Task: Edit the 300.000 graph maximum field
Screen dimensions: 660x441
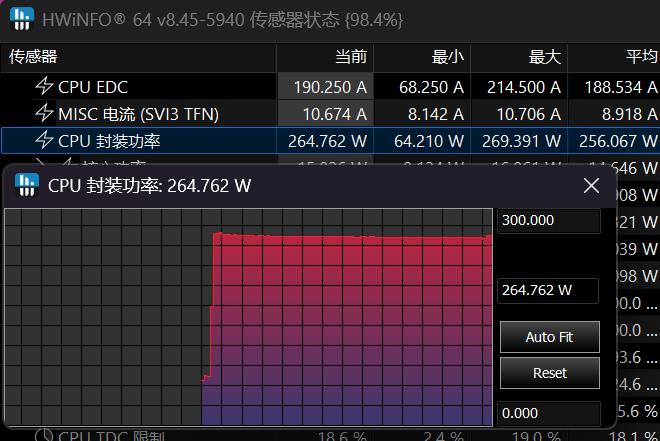Action: point(549,220)
